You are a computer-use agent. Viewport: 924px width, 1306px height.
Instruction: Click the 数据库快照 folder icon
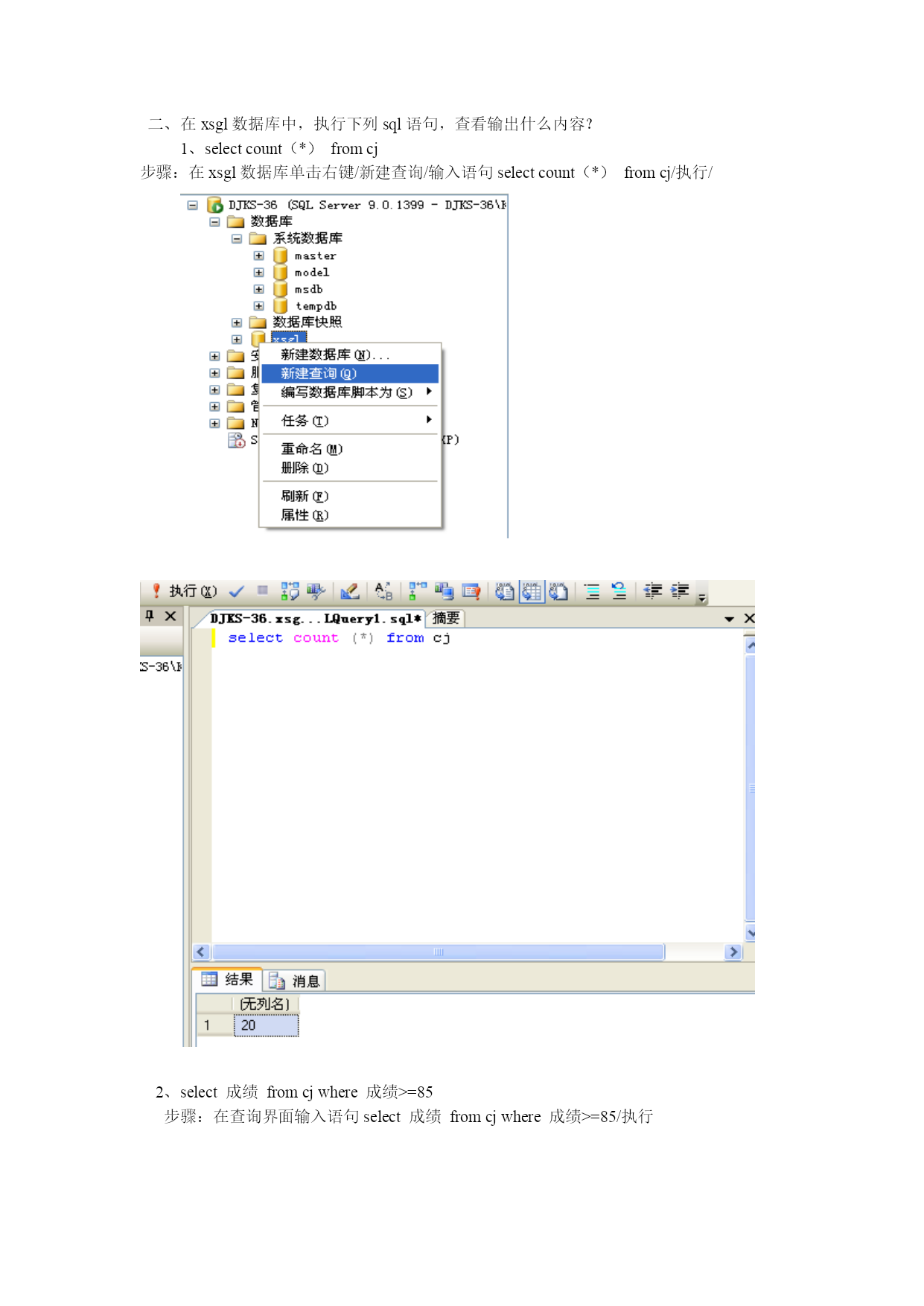tap(258, 322)
